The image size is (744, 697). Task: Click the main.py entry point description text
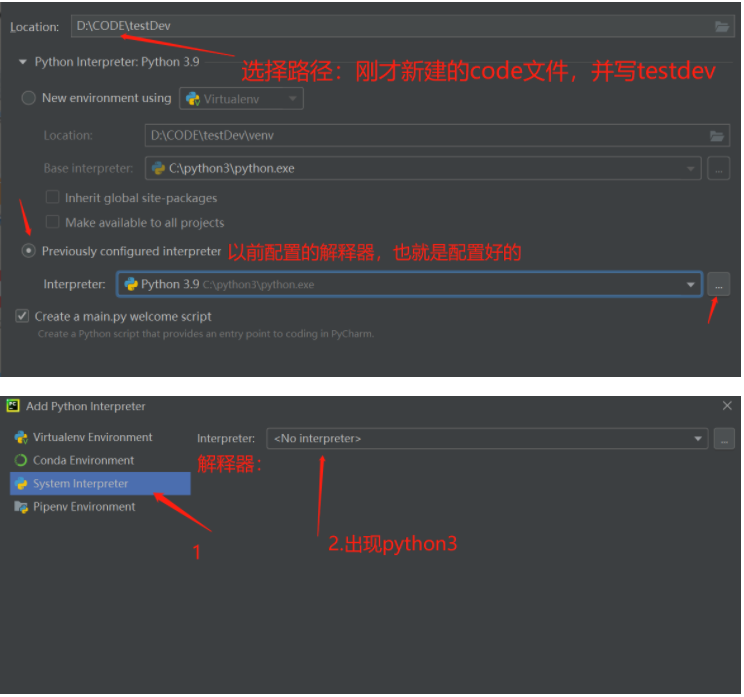click(x=205, y=334)
